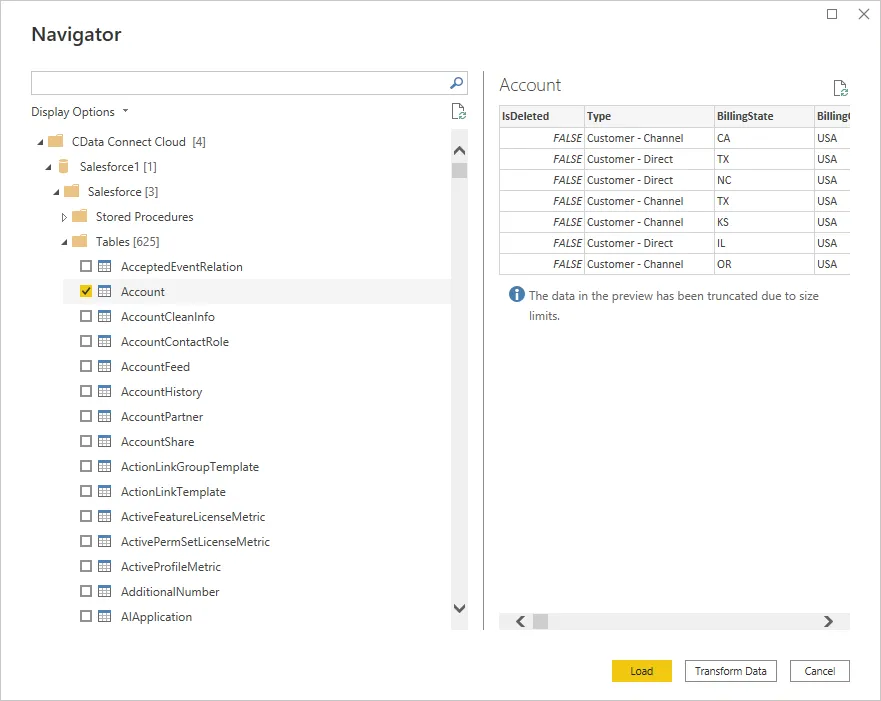
Task: Click the Transform Data button
Action: (x=730, y=671)
